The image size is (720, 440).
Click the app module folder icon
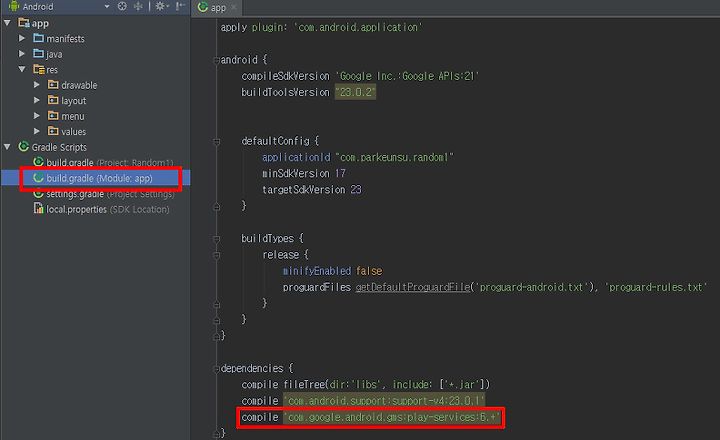point(23,23)
